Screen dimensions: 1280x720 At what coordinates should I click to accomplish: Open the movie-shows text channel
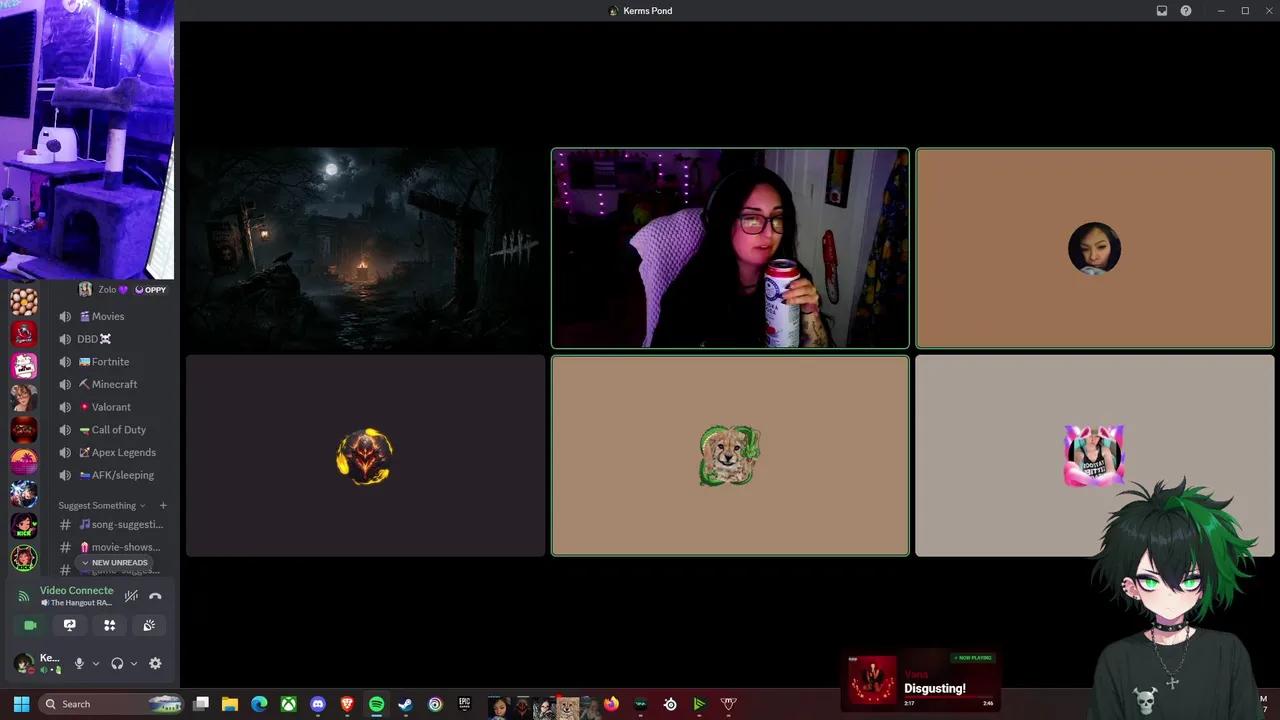tap(111, 547)
